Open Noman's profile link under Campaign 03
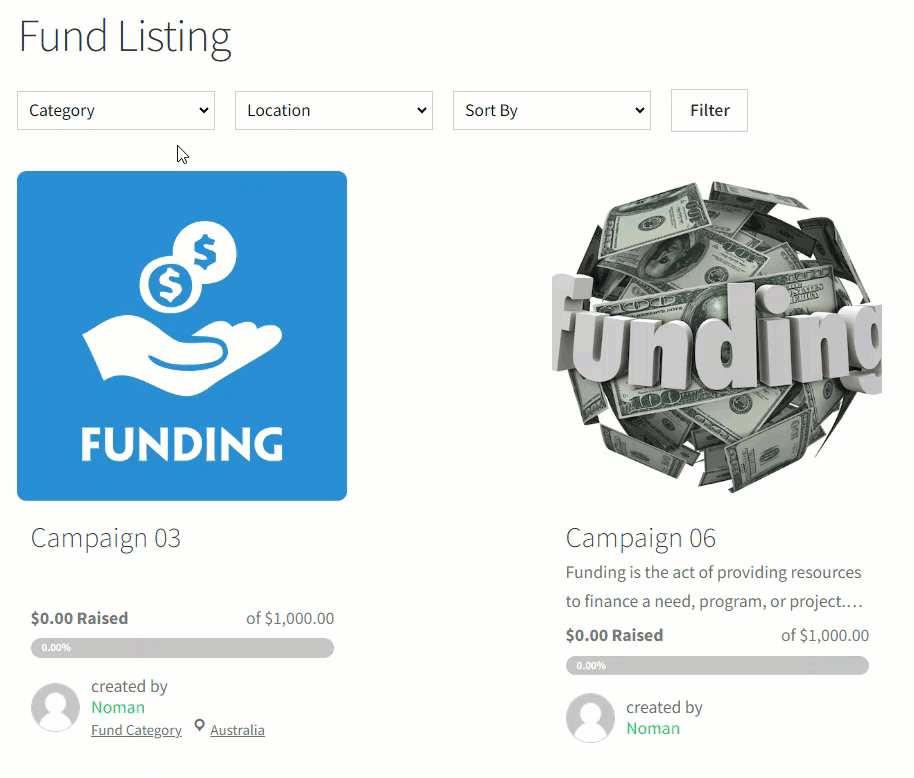This screenshot has width=914, height=778. (x=118, y=707)
